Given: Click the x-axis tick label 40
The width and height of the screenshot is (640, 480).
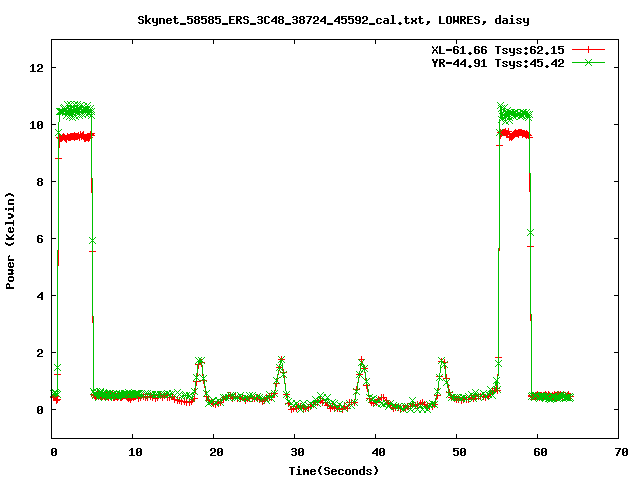Looking at the screenshot, I should pyautogui.click(x=378, y=452).
